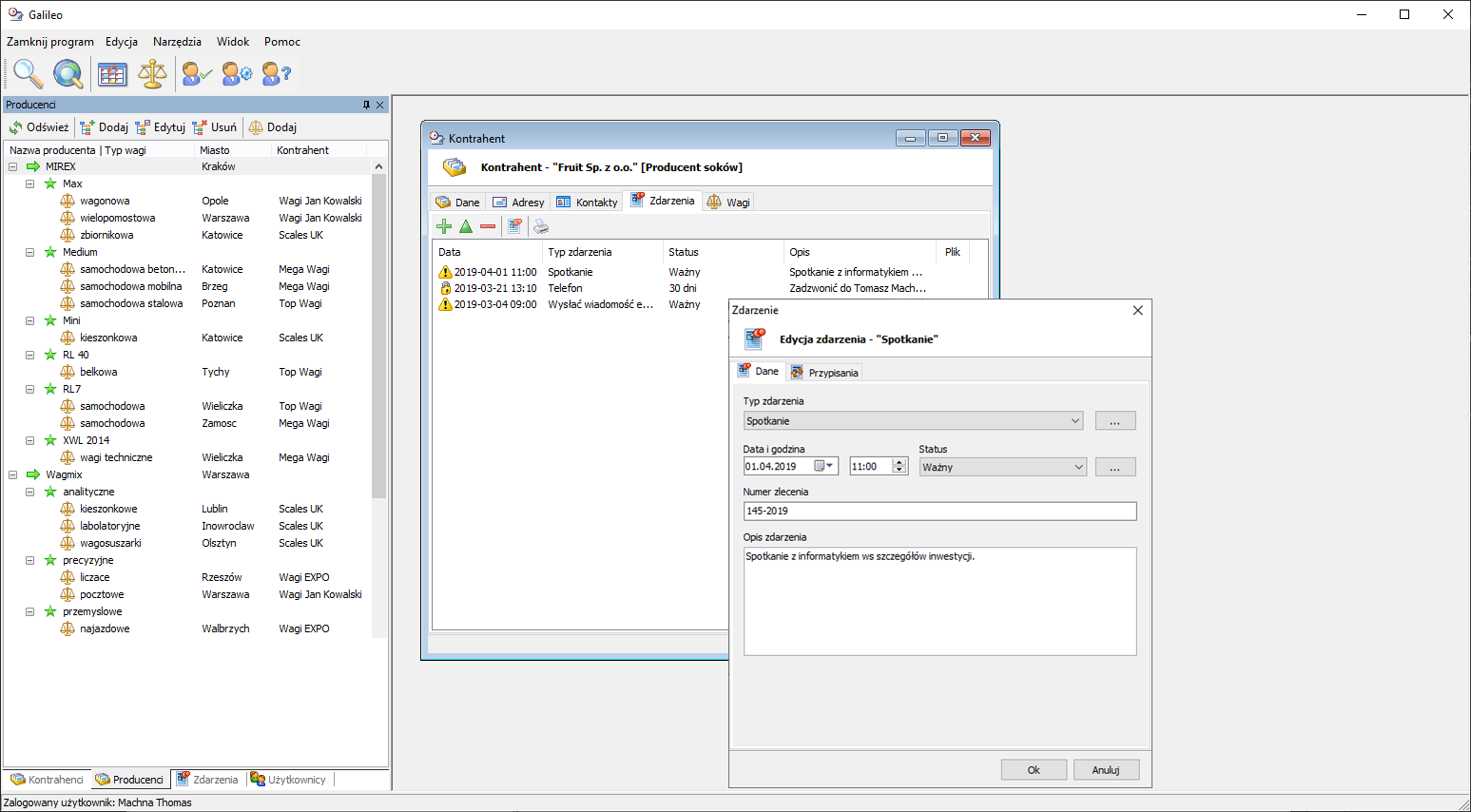Click the golden scales toolbar icon
Viewport: 1471px width, 812px height.
click(x=152, y=73)
